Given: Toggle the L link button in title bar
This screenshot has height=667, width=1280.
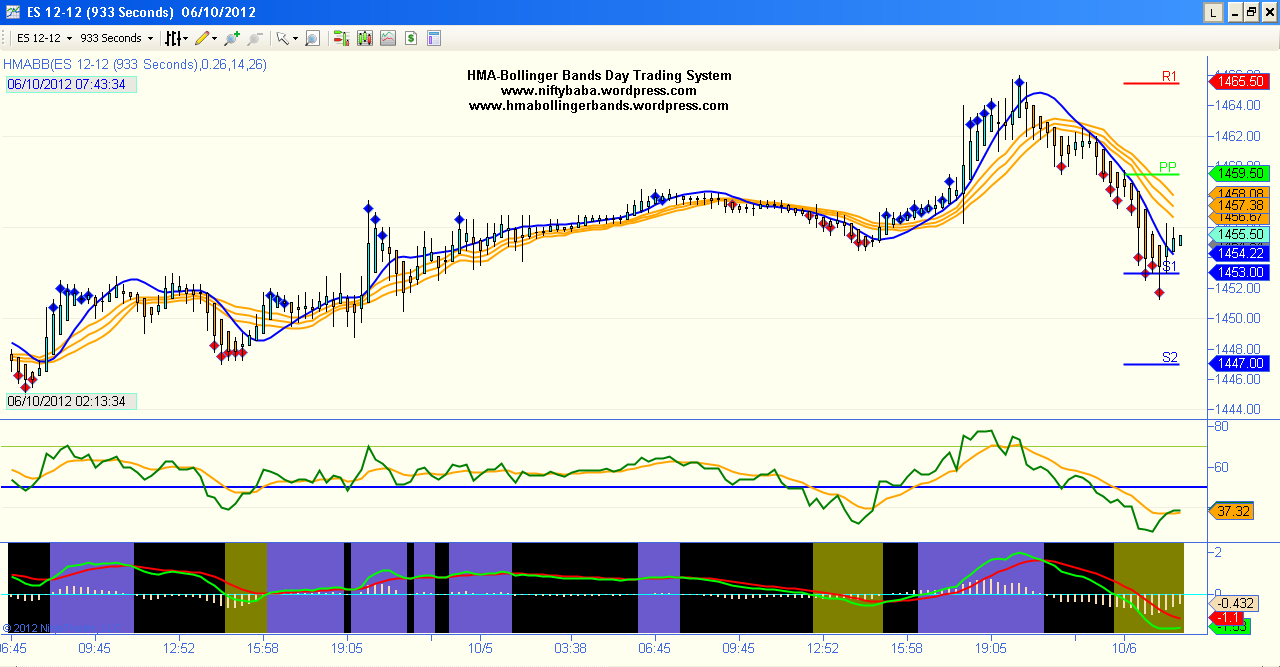Looking at the screenshot, I should click(1213, 12).
